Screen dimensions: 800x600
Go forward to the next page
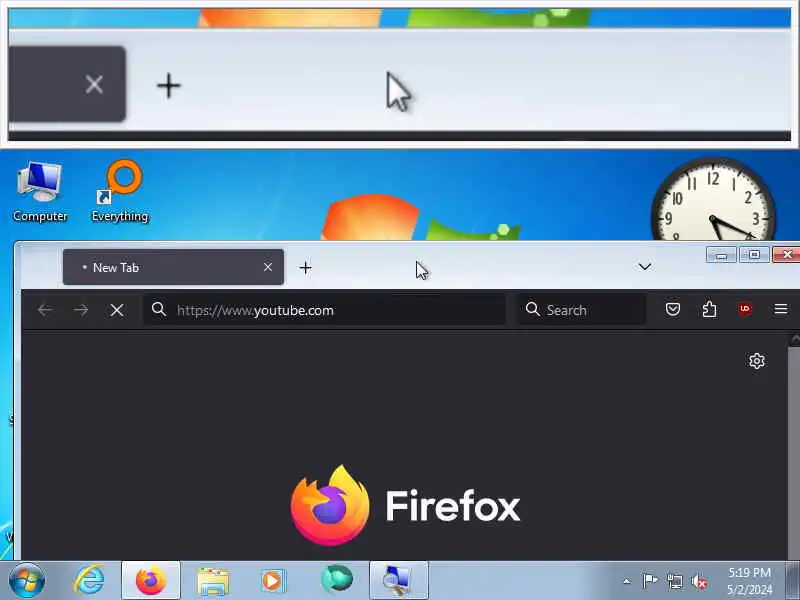coord(81,310)
